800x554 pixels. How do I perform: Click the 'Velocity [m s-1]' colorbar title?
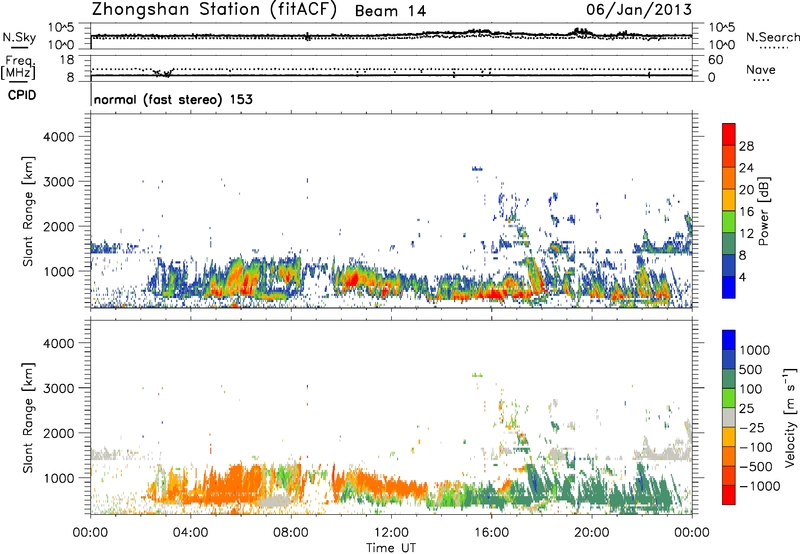790,417
